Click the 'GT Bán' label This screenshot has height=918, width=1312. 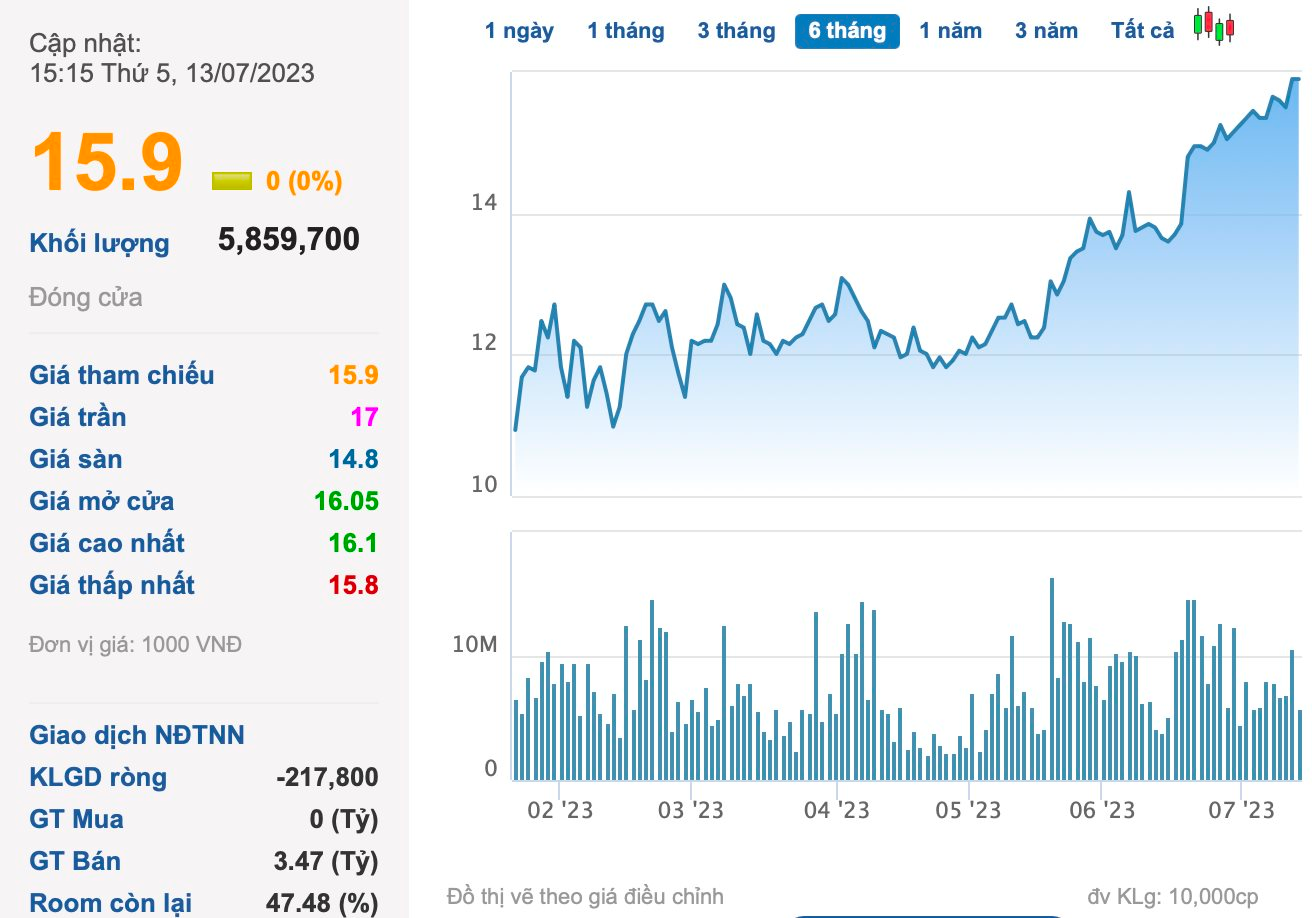[75, 861]
